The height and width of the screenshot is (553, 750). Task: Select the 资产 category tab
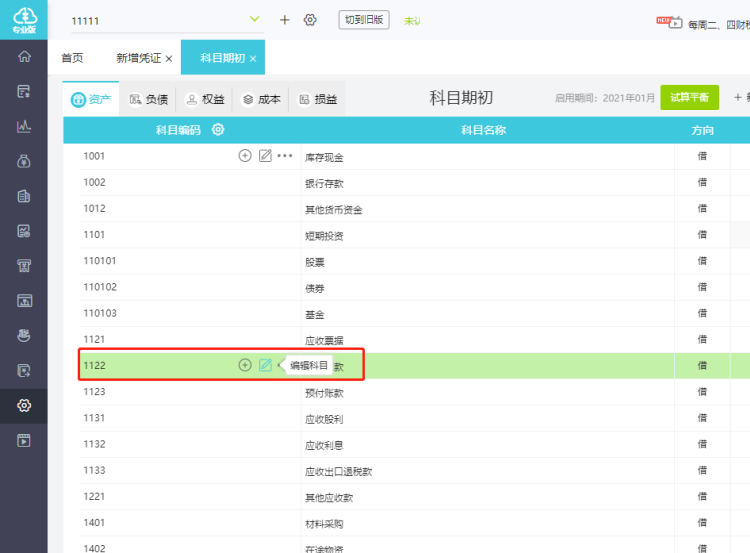tap(91, 99)
